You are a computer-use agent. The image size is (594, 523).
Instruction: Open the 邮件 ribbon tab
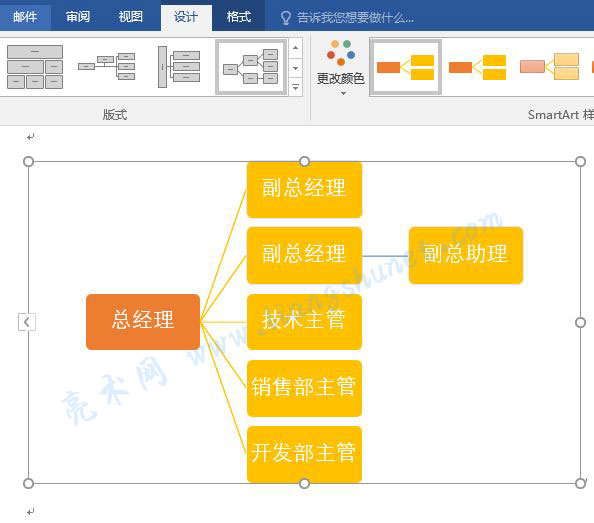pos(25,17)
